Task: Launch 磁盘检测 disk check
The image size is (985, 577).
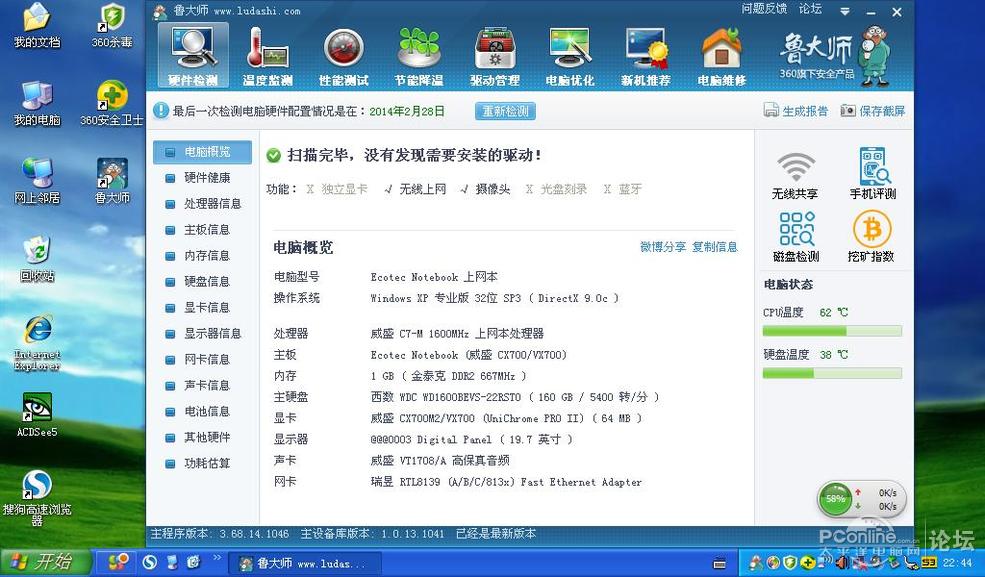Action: tap(796, 236)
